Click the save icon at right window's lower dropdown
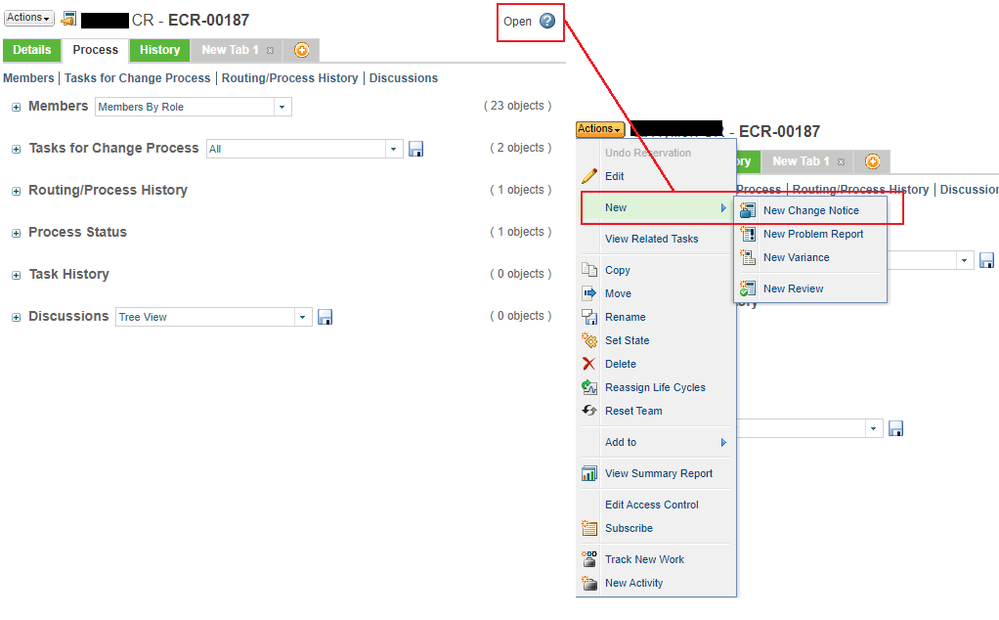Screen dimensions: 999x620 tap(896, 429)
